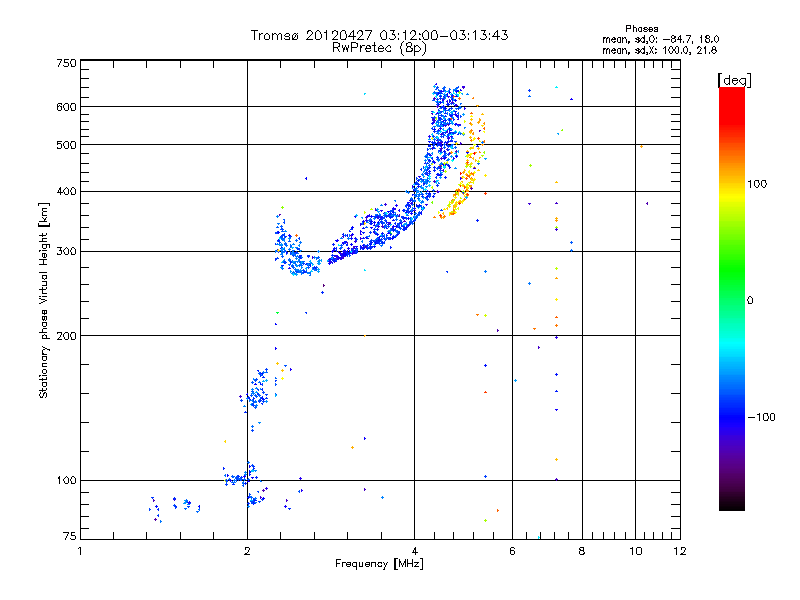Click the black bottom end of the colorbar
800x600 pixels.
[732, 503]
